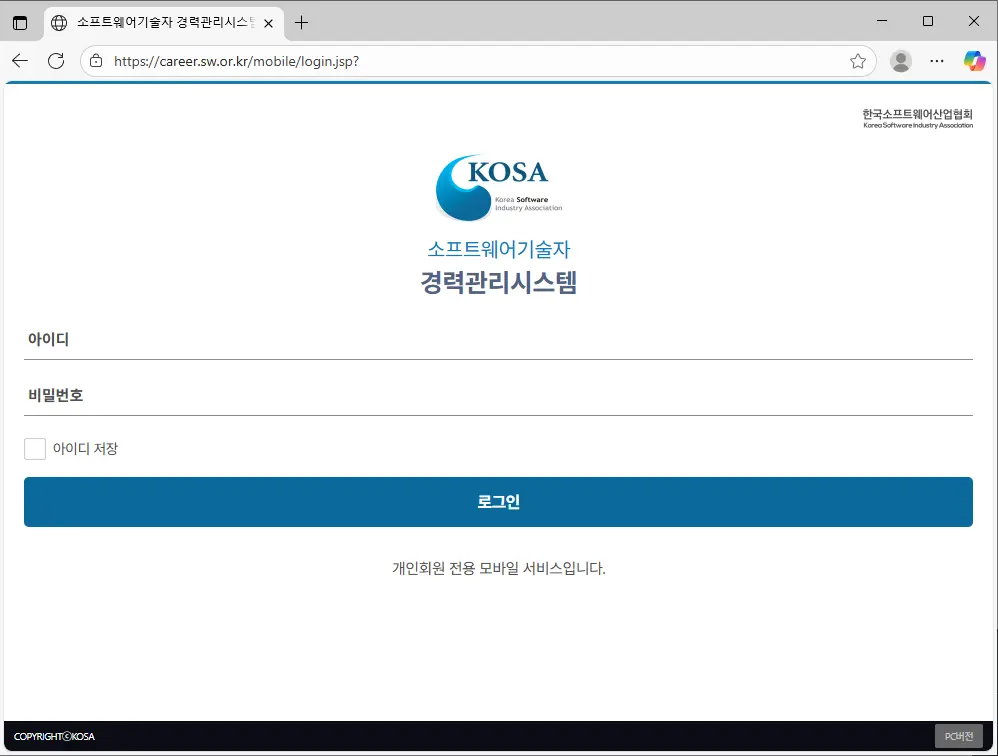Click the workspaces icon left of the tab
The height and width of the screenshot is (756, 998).
[x=21, y=21]
